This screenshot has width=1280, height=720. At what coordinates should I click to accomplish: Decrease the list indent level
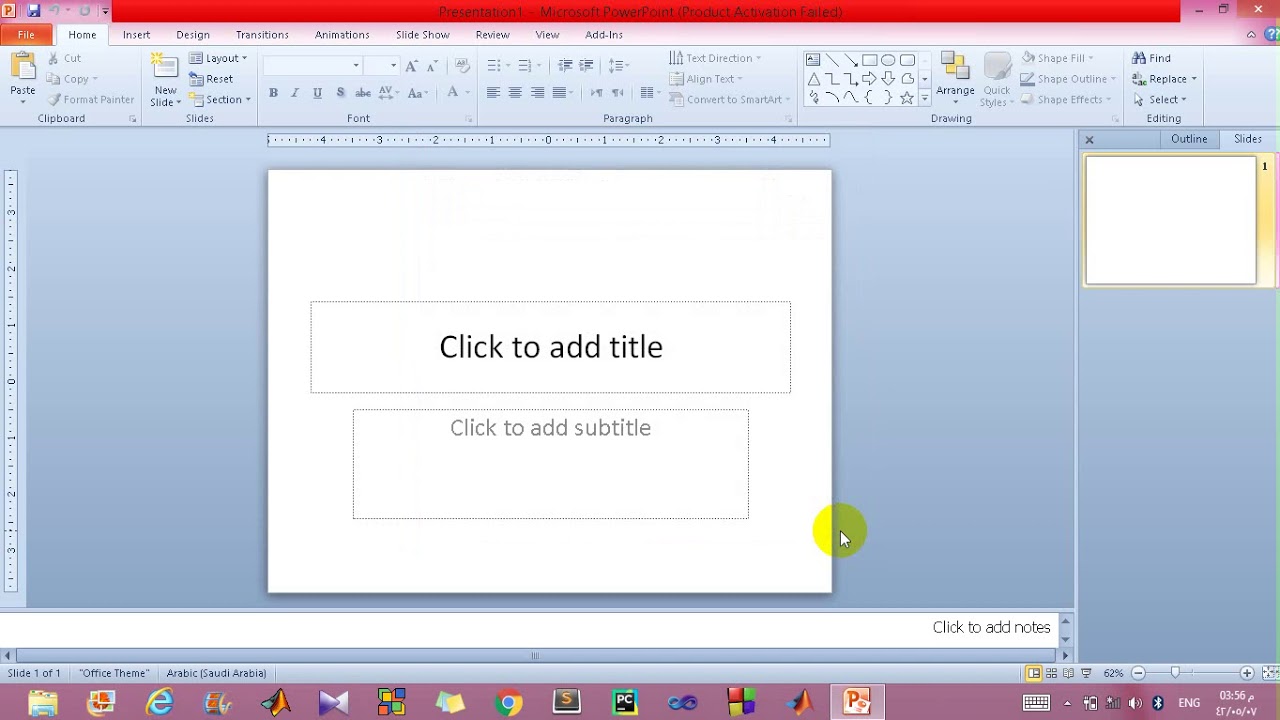point(565,65)
